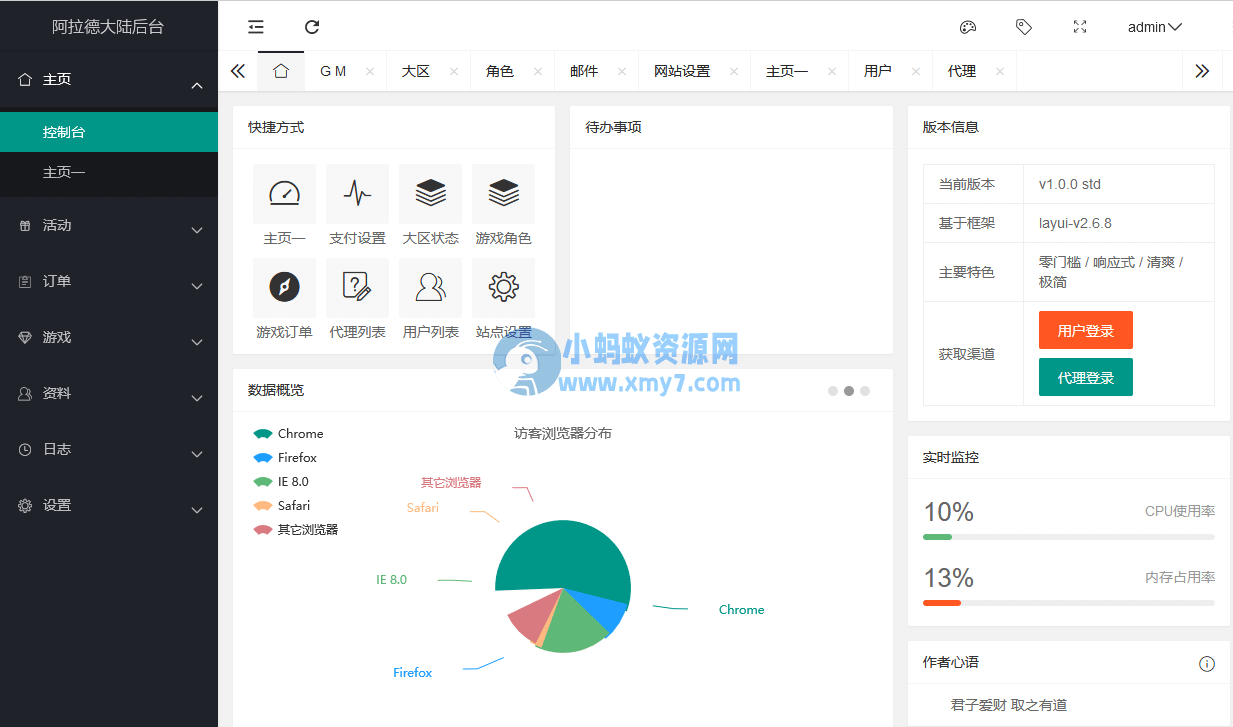This screenshot has width=1233, height=727.
Task: Click the 代理登录 button
Action: 1086,378
